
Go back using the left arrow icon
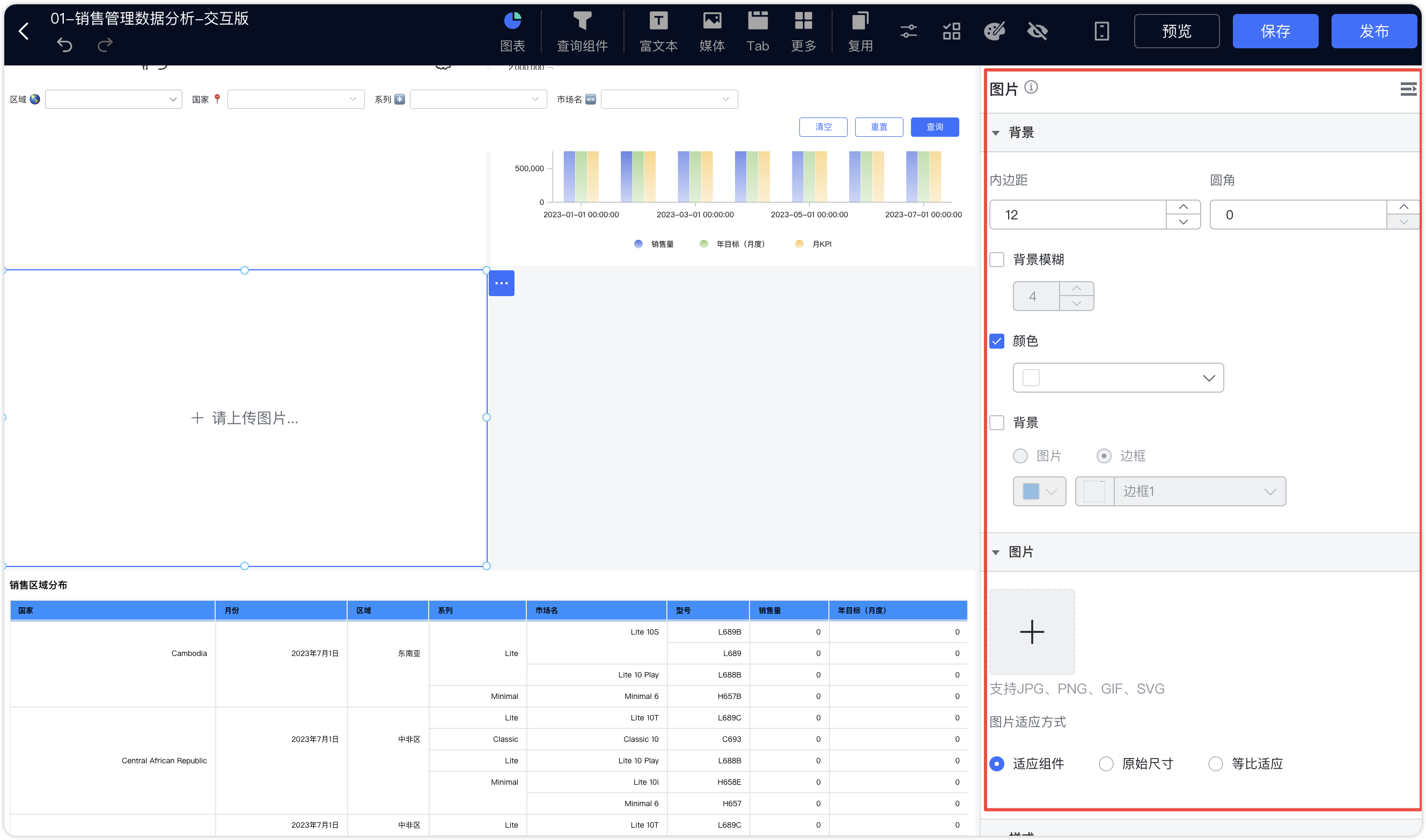(x=23, y=31)
